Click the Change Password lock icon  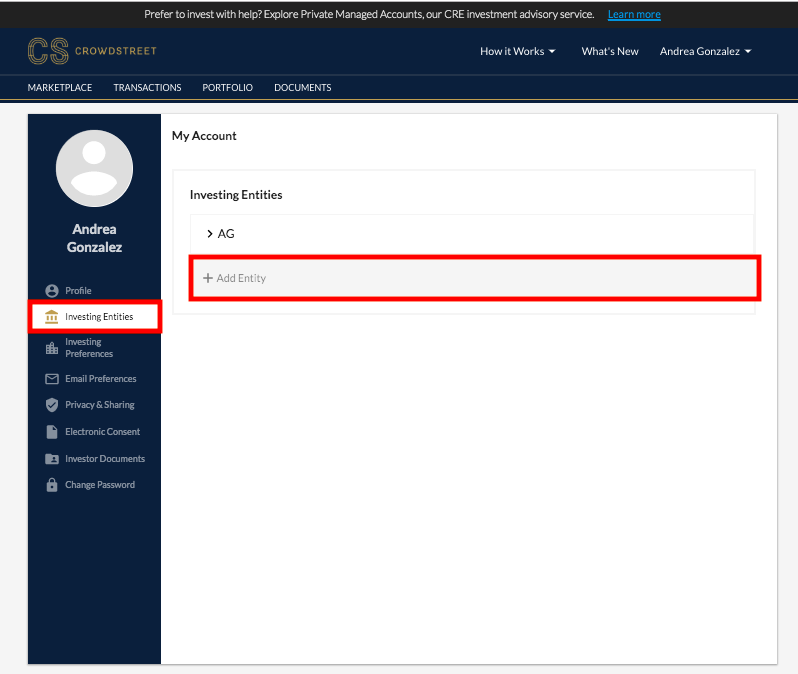52,485
